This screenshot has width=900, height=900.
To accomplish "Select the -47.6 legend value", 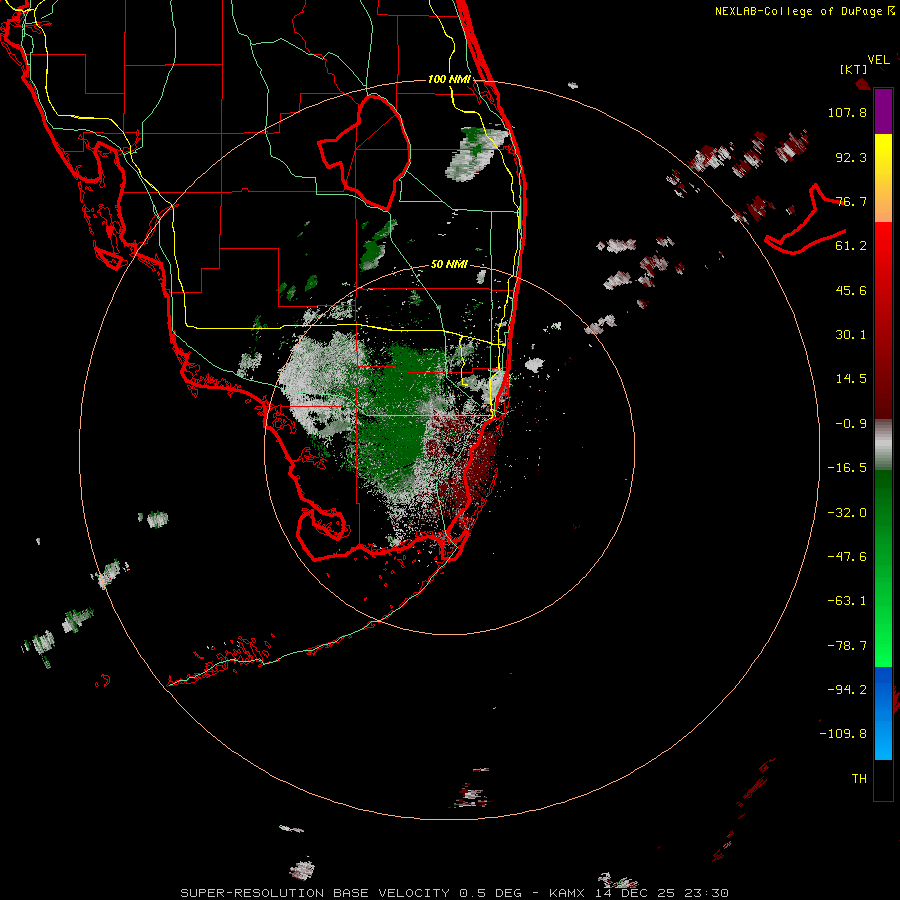I will tap(847, 557).
